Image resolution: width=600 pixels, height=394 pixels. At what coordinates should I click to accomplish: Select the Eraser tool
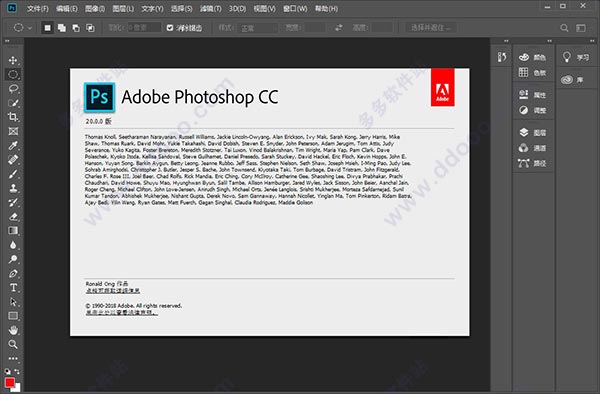(x=13, y=217)
